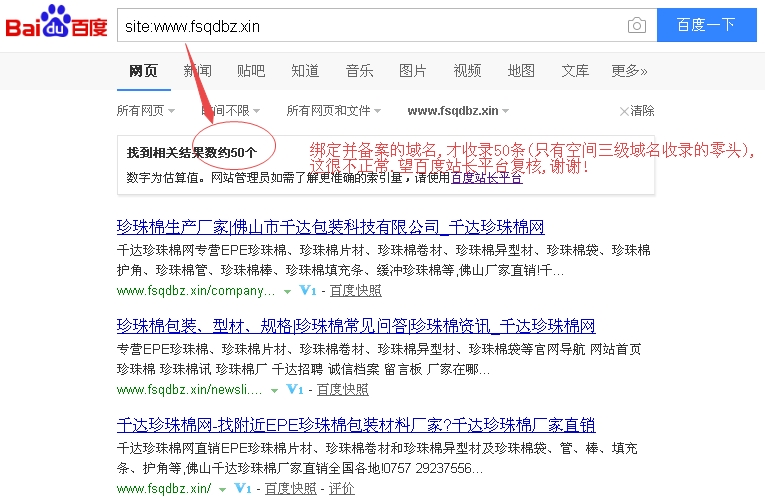Switch to 新闻 tab
The image size is (765, 503).
(198, 71)
